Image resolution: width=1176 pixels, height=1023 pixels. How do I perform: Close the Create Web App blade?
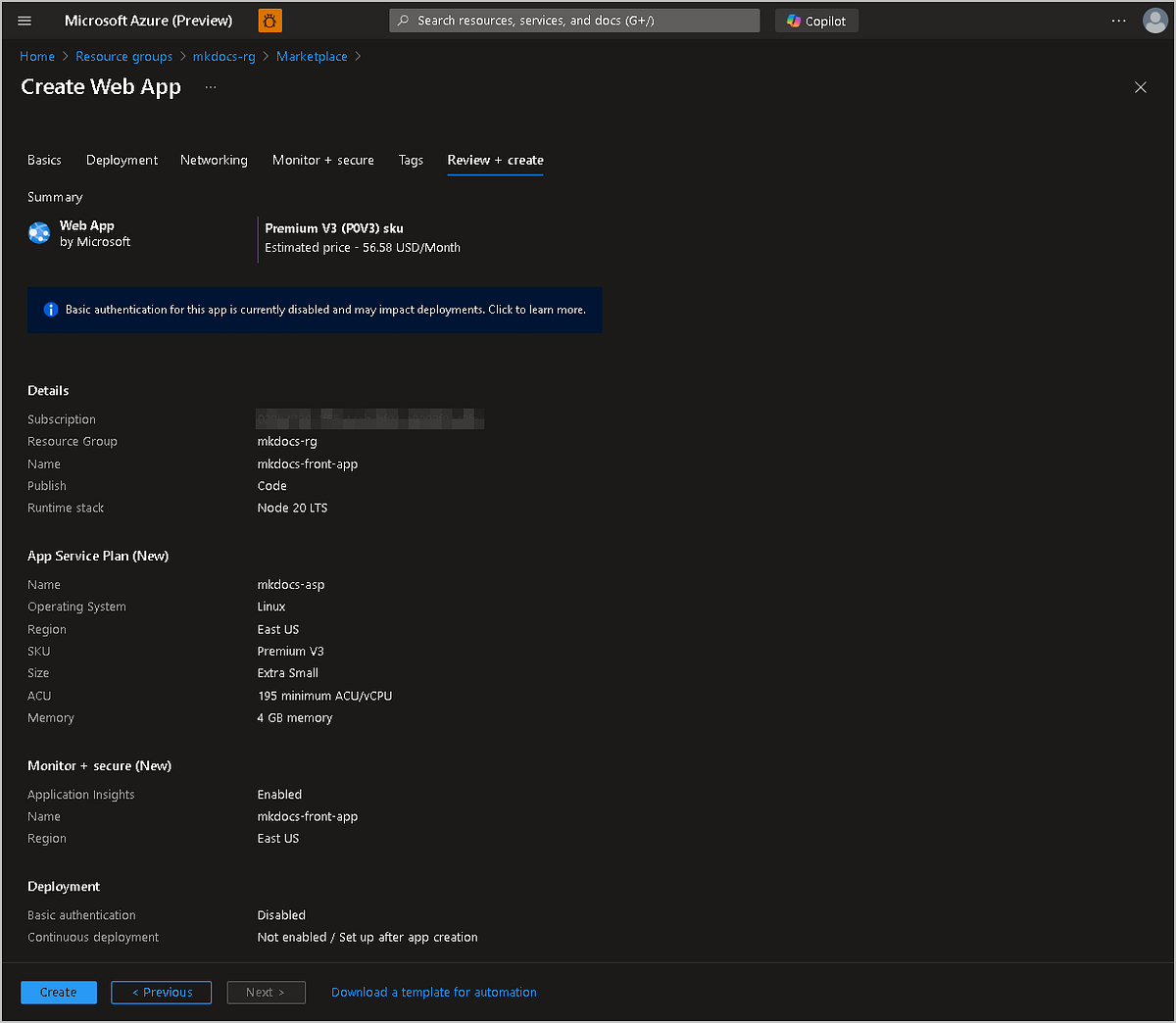pyautogui.click(x=1140, y=87)
